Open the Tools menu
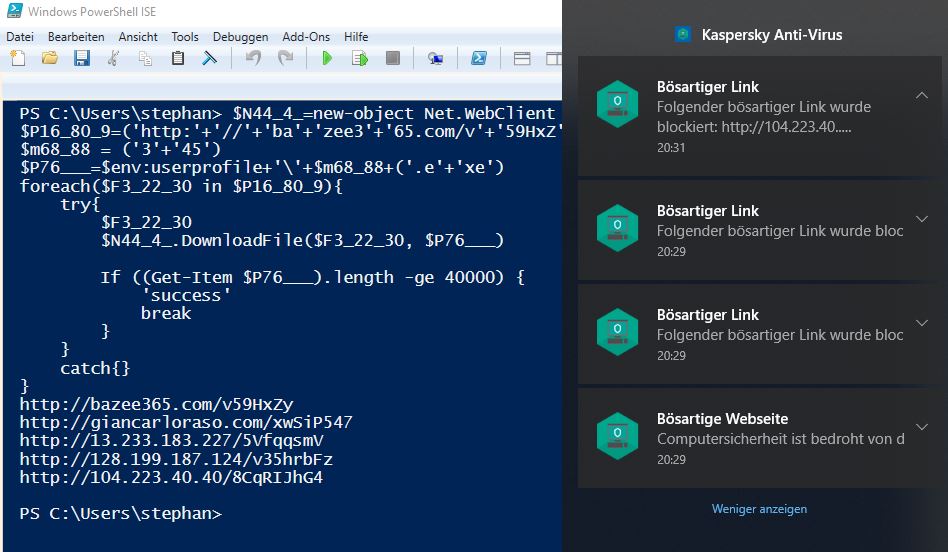948x552 pixels. (185, 37)
